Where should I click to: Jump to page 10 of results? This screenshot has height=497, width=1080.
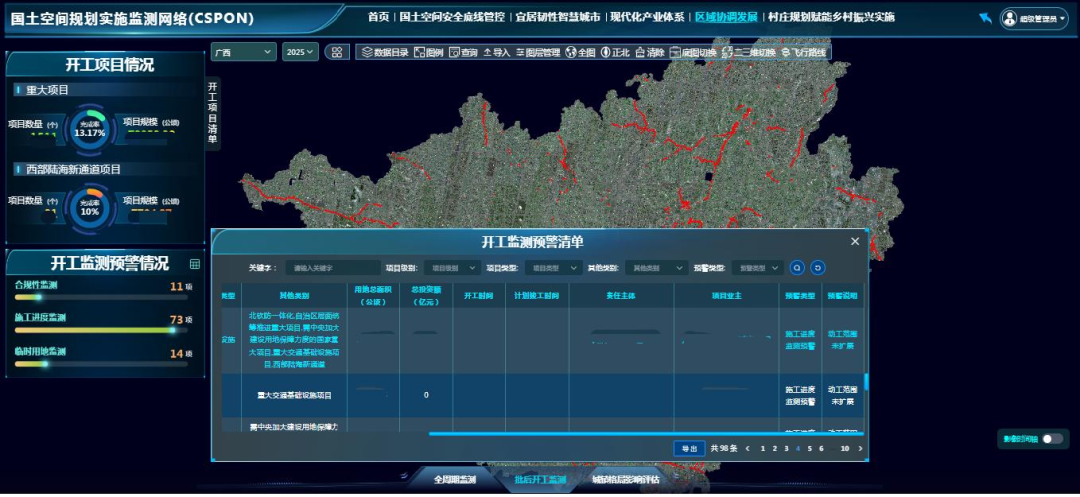point(844,448)
